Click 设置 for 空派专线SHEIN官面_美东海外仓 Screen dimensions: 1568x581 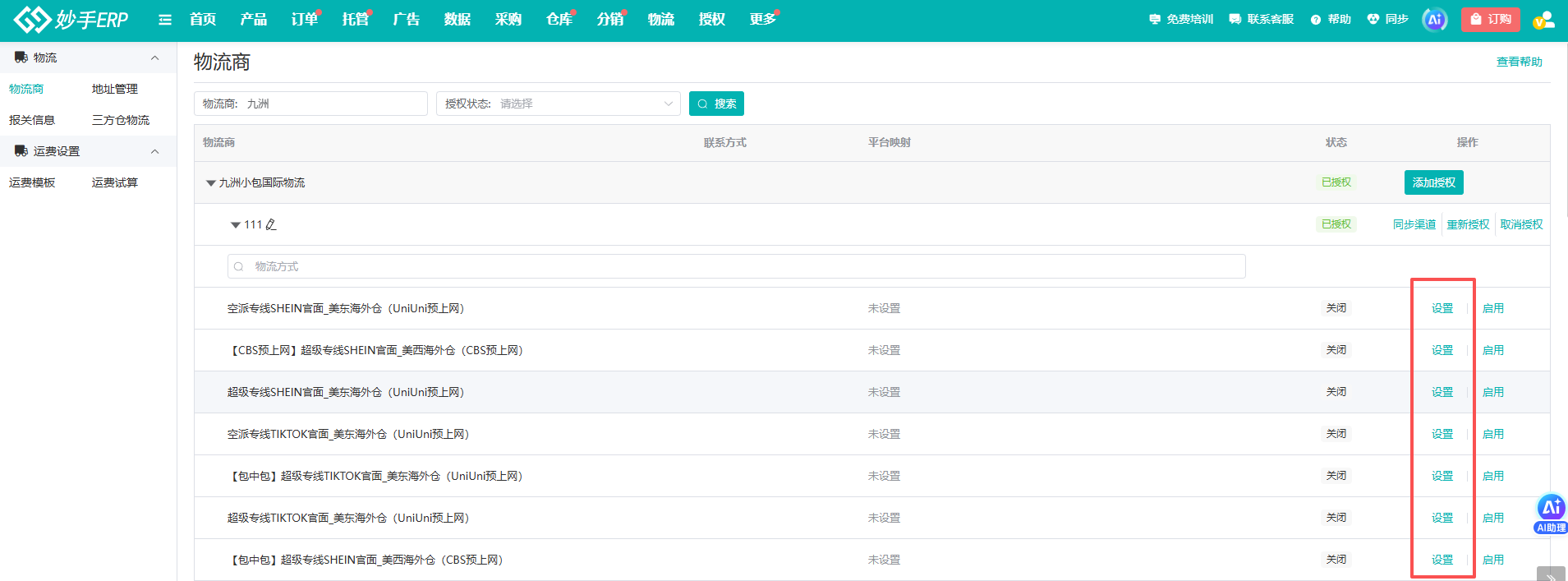1442,308
